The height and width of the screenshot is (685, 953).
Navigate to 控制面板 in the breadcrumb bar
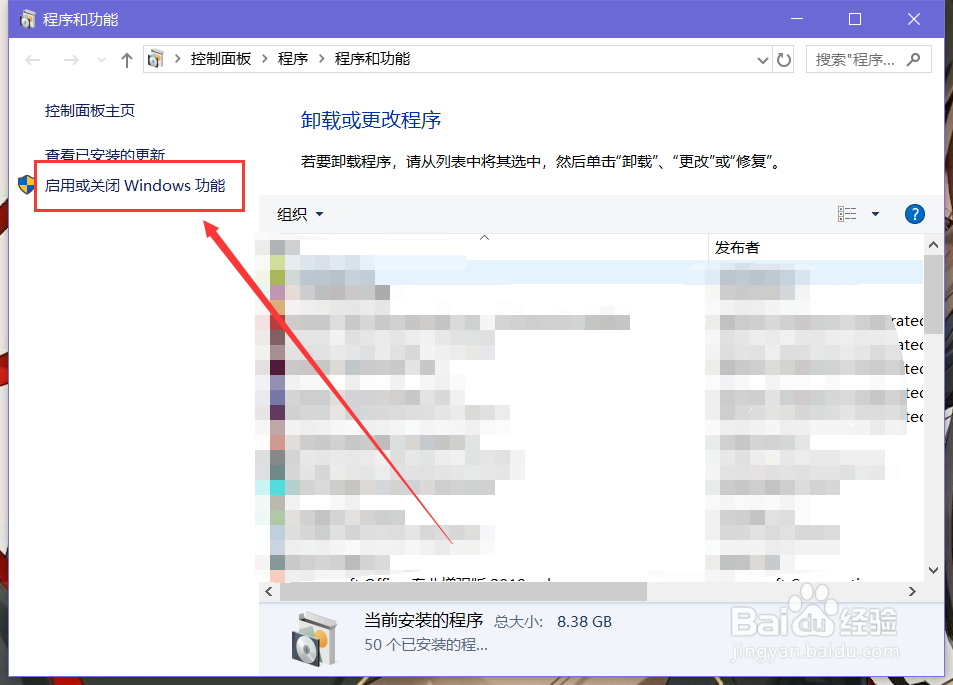click(221, 59)
